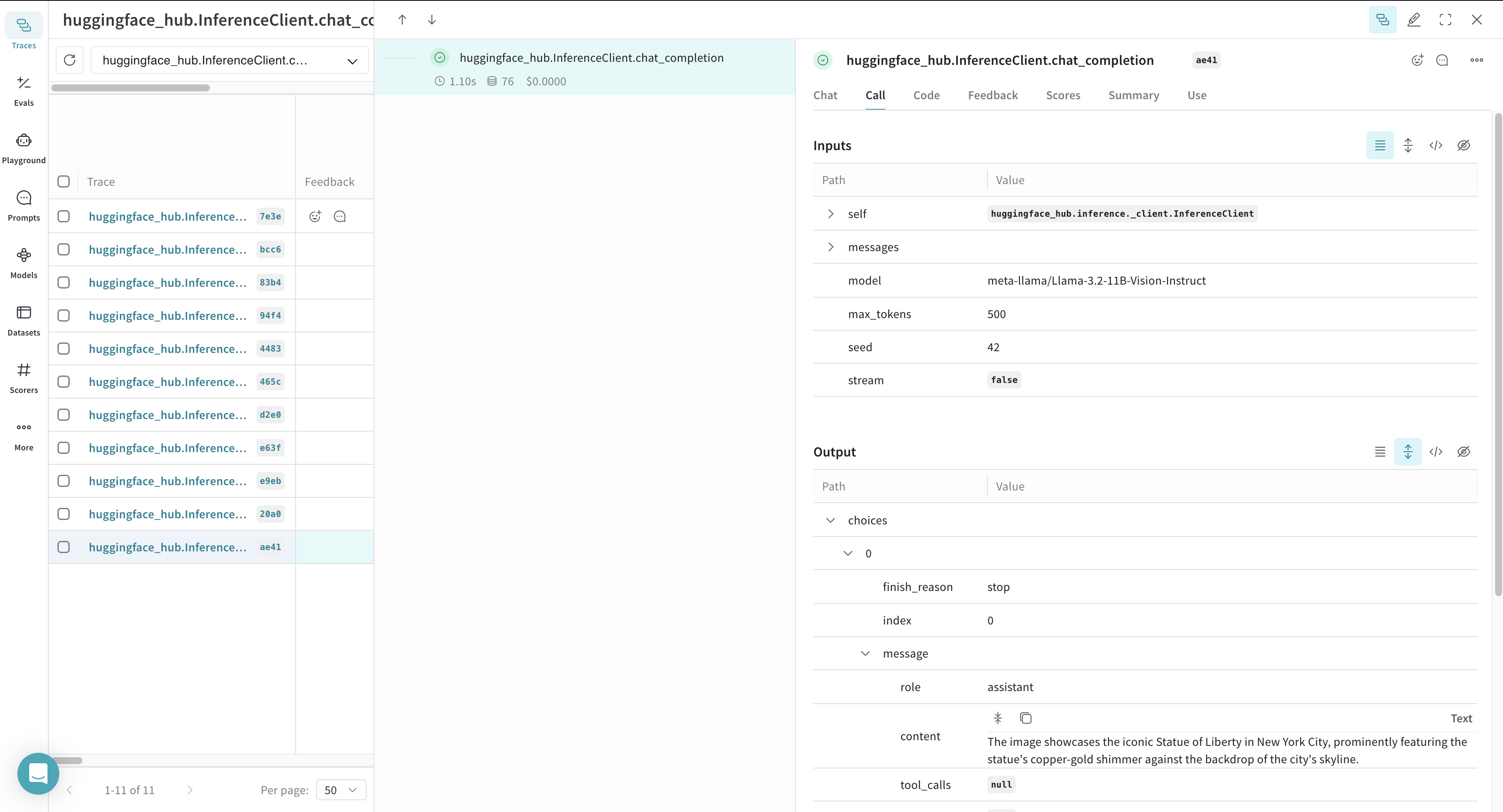1503x812 pixels.
Task: Expand the self input row
Action: [831, 214]
